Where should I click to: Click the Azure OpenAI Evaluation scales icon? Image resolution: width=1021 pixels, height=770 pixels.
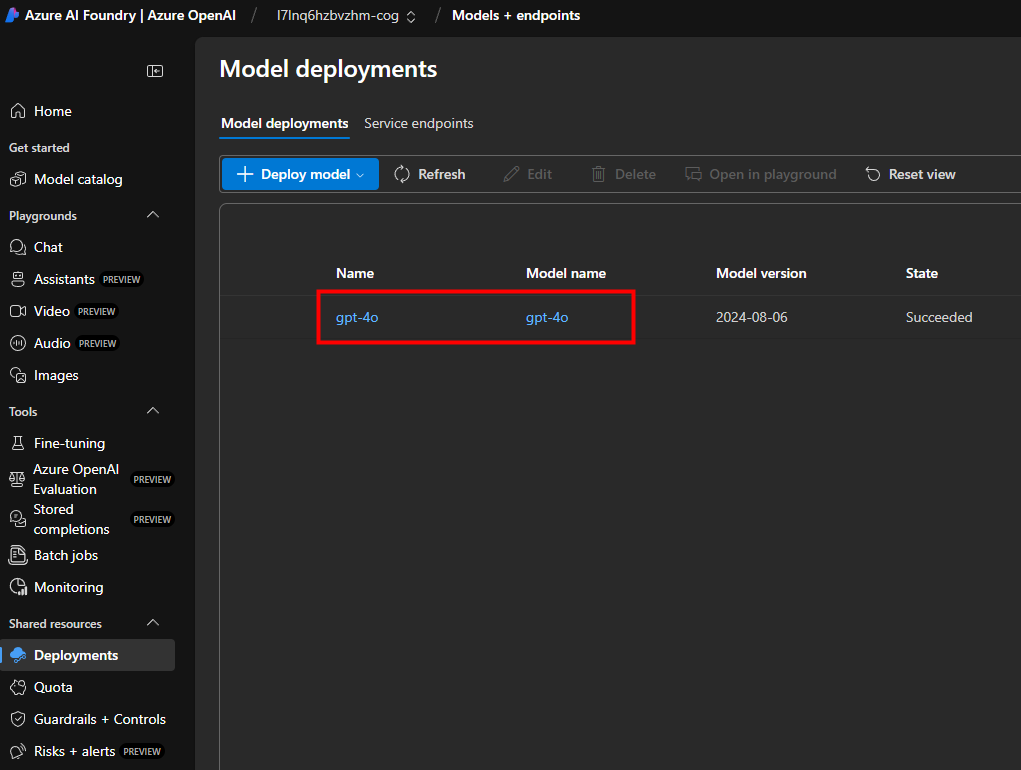[17, 479]
